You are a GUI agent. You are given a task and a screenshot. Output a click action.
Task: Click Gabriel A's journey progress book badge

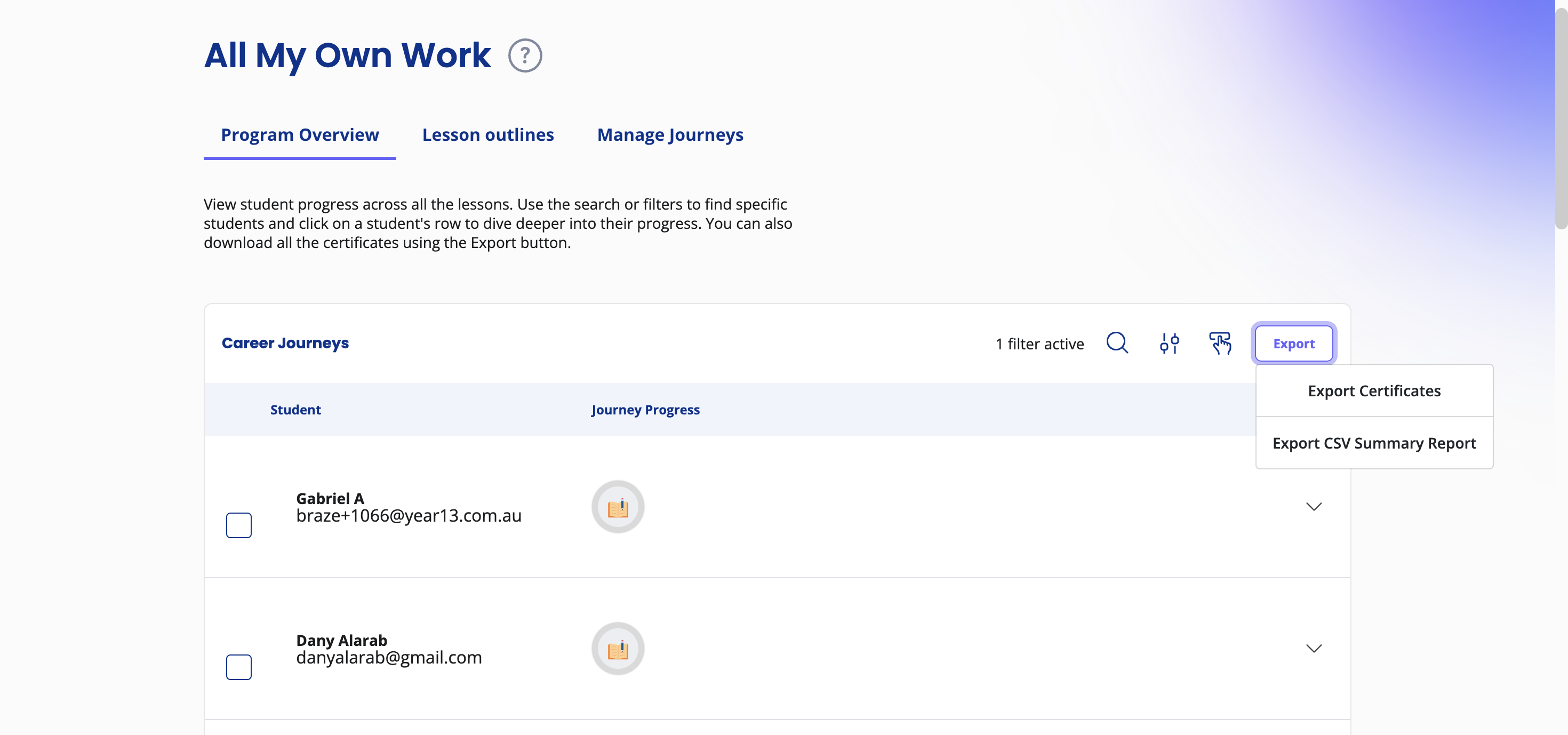click(618, 507)
